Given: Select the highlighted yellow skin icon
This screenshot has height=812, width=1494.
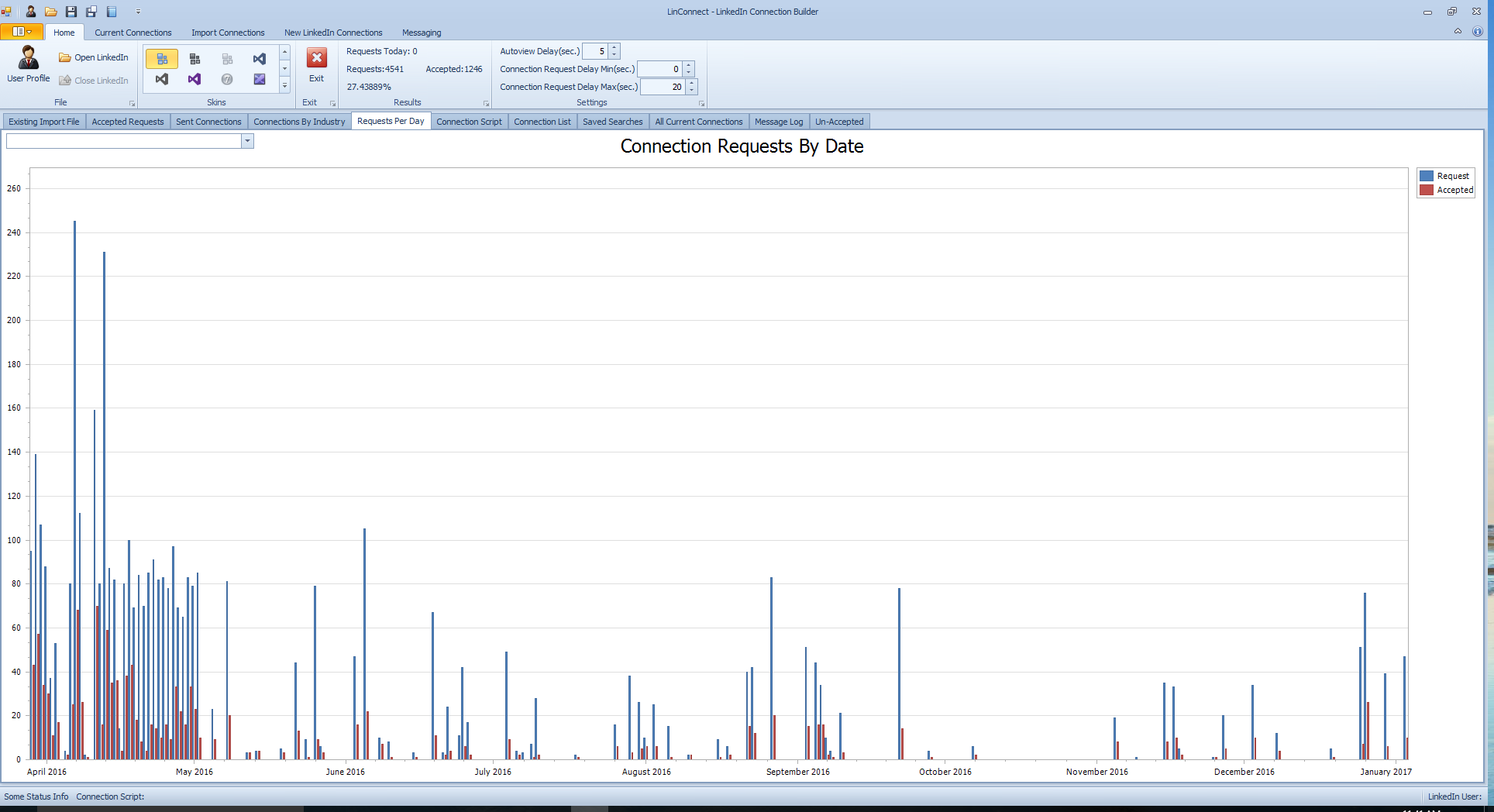Looking at the screenshot, I should click(x=162, y=59).
